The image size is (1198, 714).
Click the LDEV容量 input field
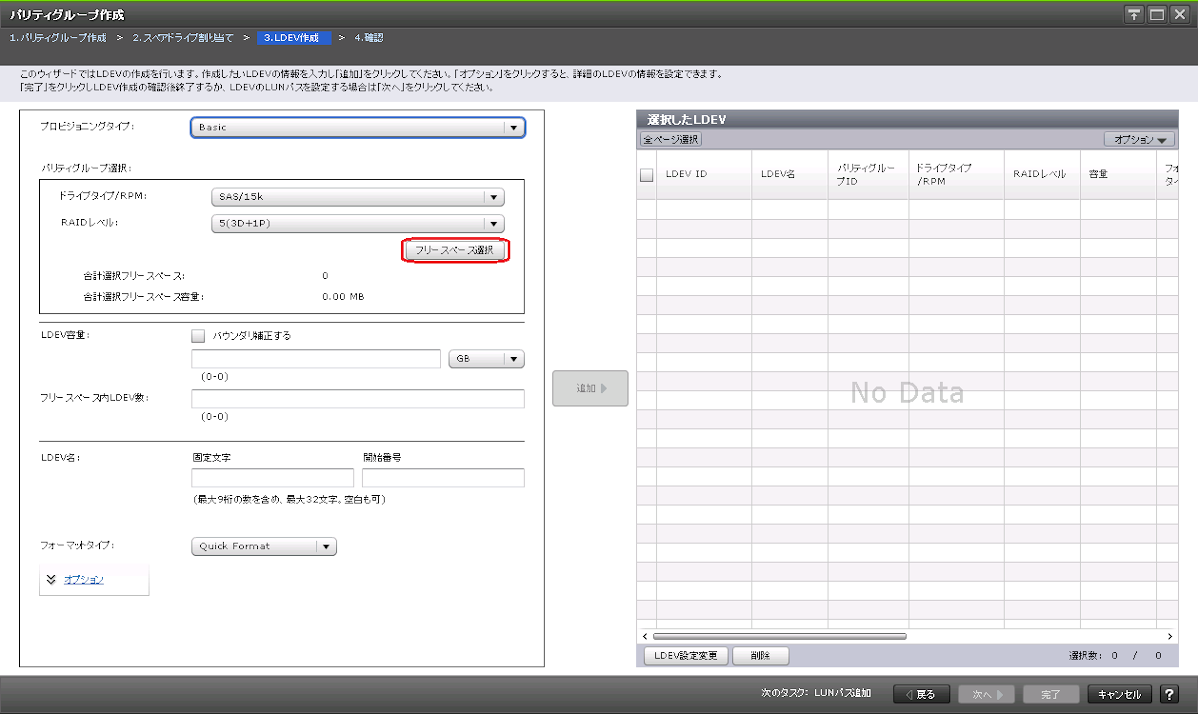click(316, 359)
